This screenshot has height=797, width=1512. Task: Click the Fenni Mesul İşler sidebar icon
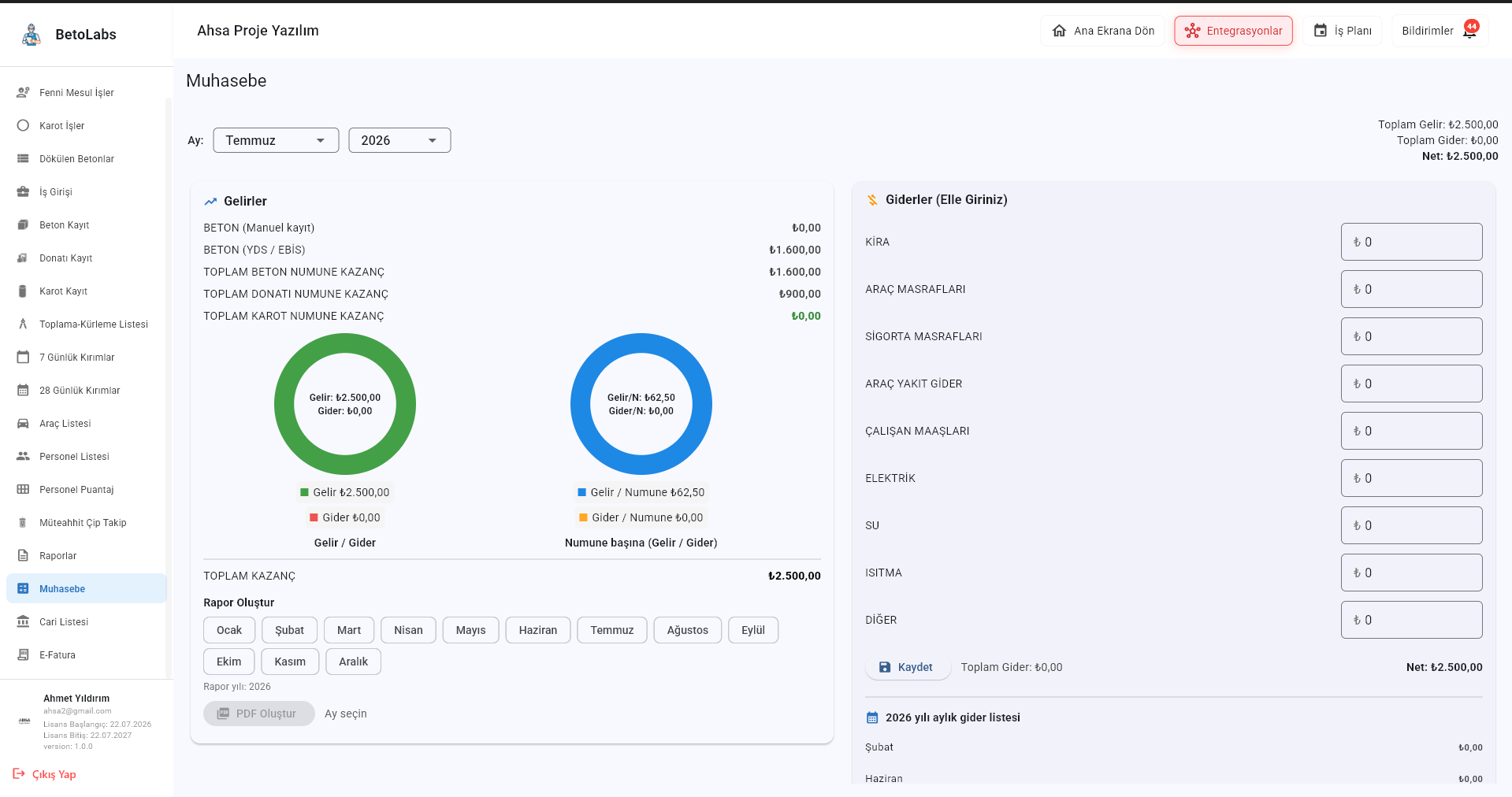(x=23, y=92)
